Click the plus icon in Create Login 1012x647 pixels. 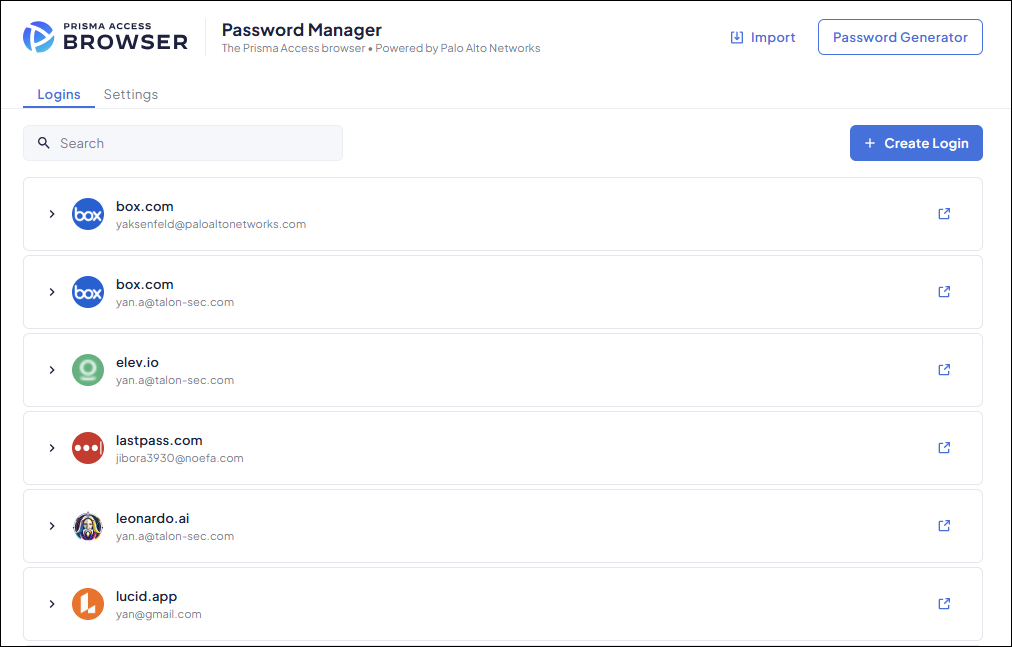tap(870, 143)
